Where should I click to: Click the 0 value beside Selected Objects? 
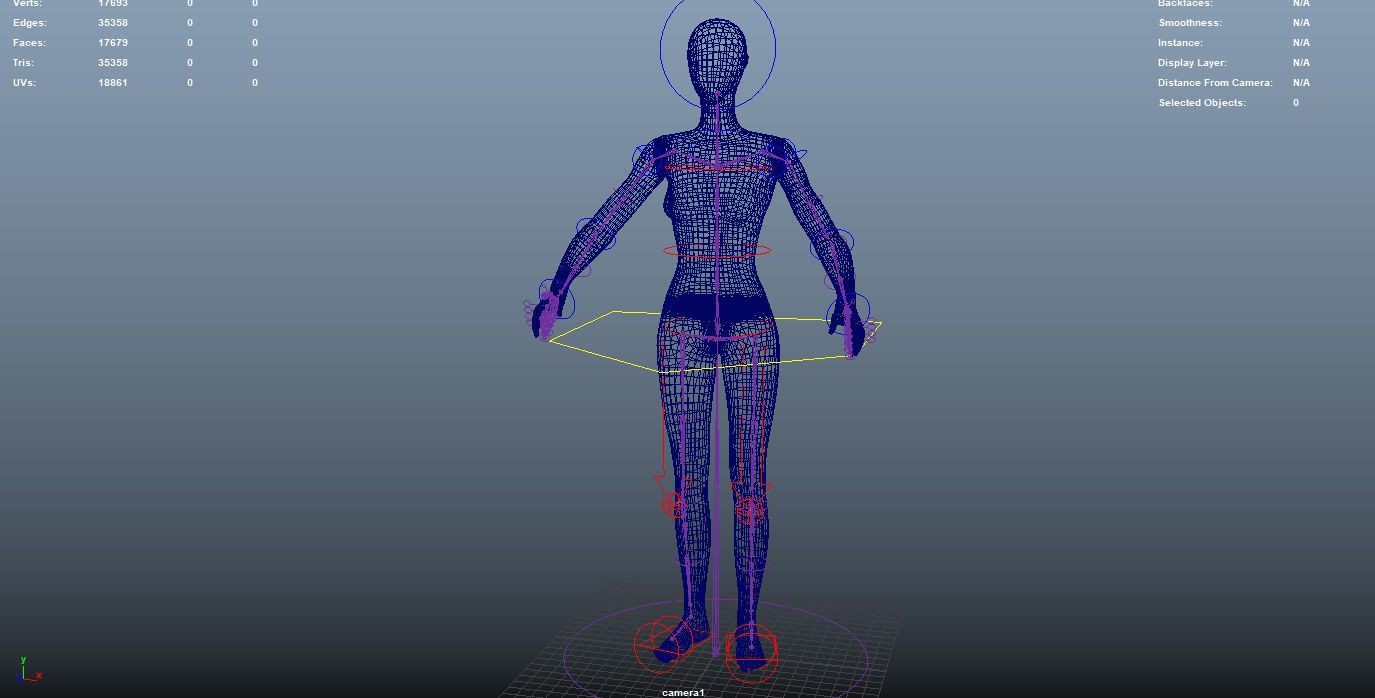[x=1296, y=103]
